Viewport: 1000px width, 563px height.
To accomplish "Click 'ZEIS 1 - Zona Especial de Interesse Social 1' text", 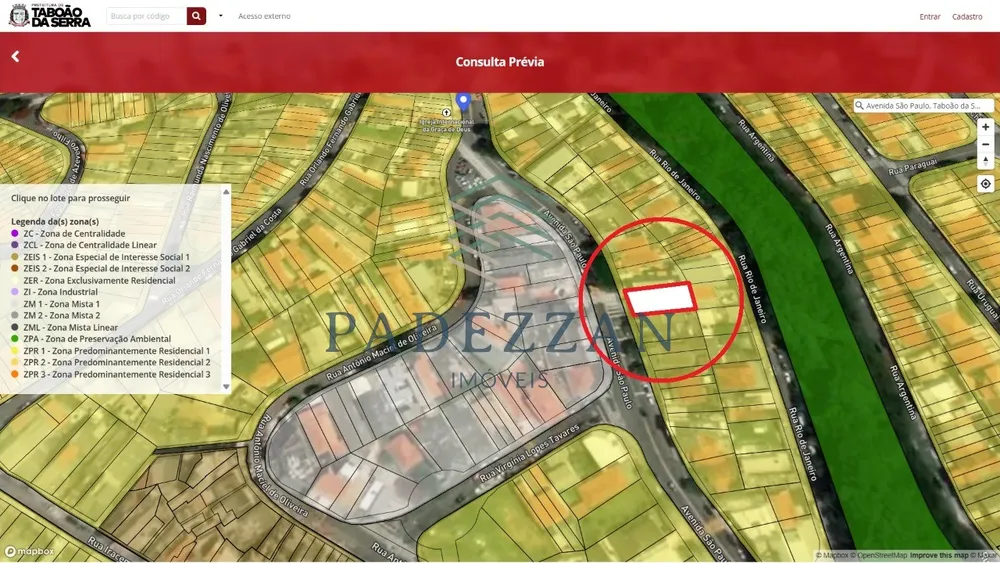I will coord(107,257).
